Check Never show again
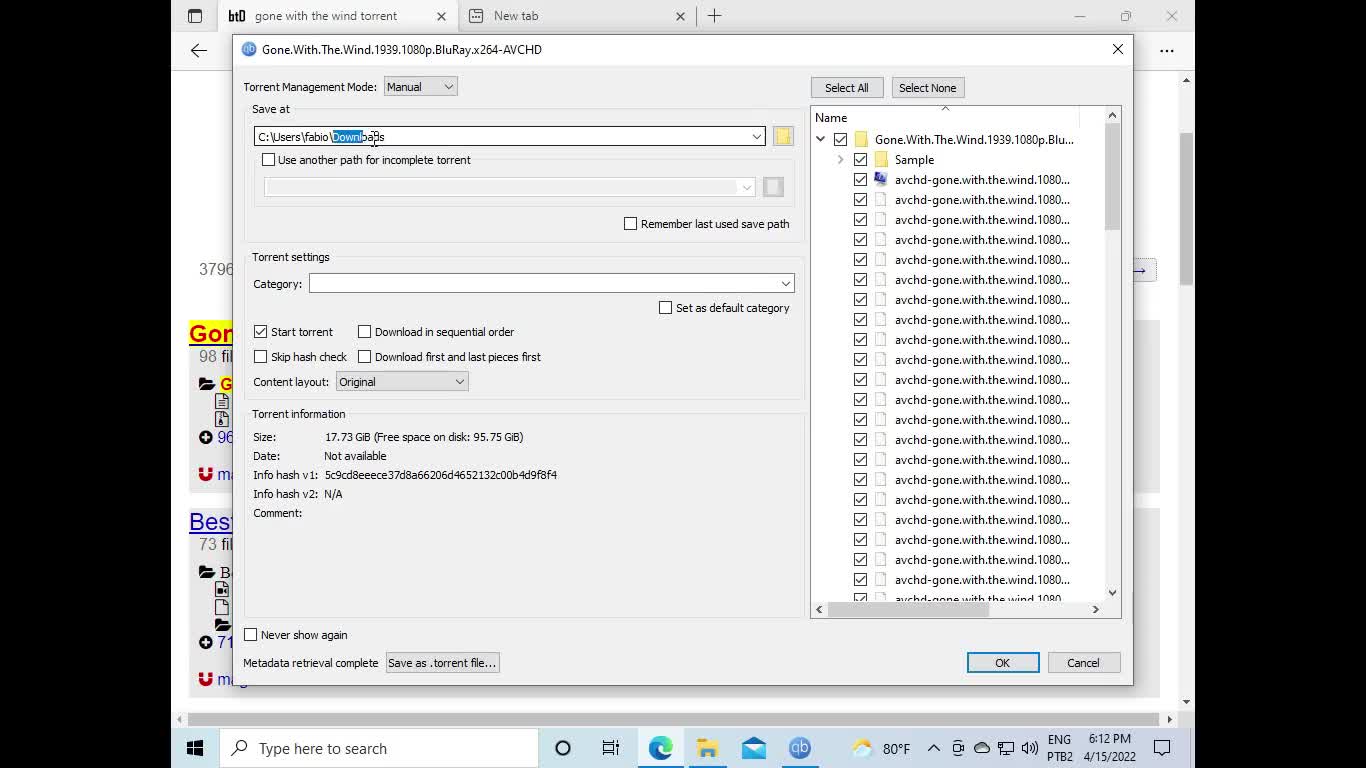Screen dimensions: 1366x768 (x=250, y=635)
